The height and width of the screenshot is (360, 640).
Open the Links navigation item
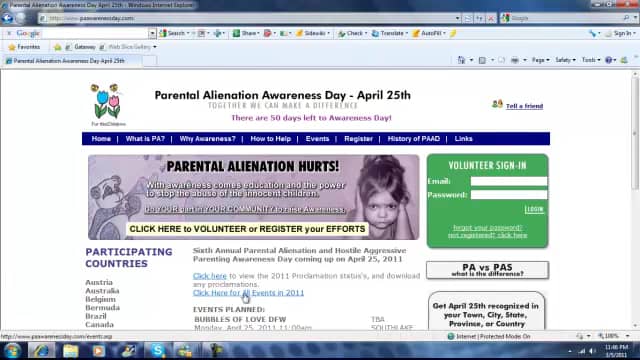tap(463, 139)
